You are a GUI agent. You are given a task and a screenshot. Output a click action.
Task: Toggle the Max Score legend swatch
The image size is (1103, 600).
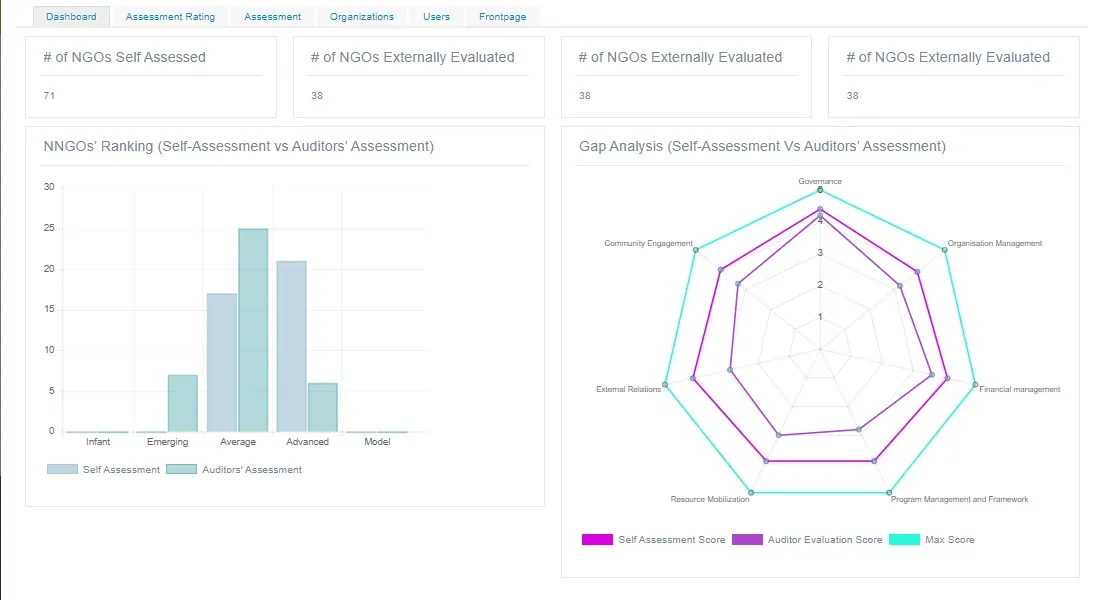click(905, 540)
